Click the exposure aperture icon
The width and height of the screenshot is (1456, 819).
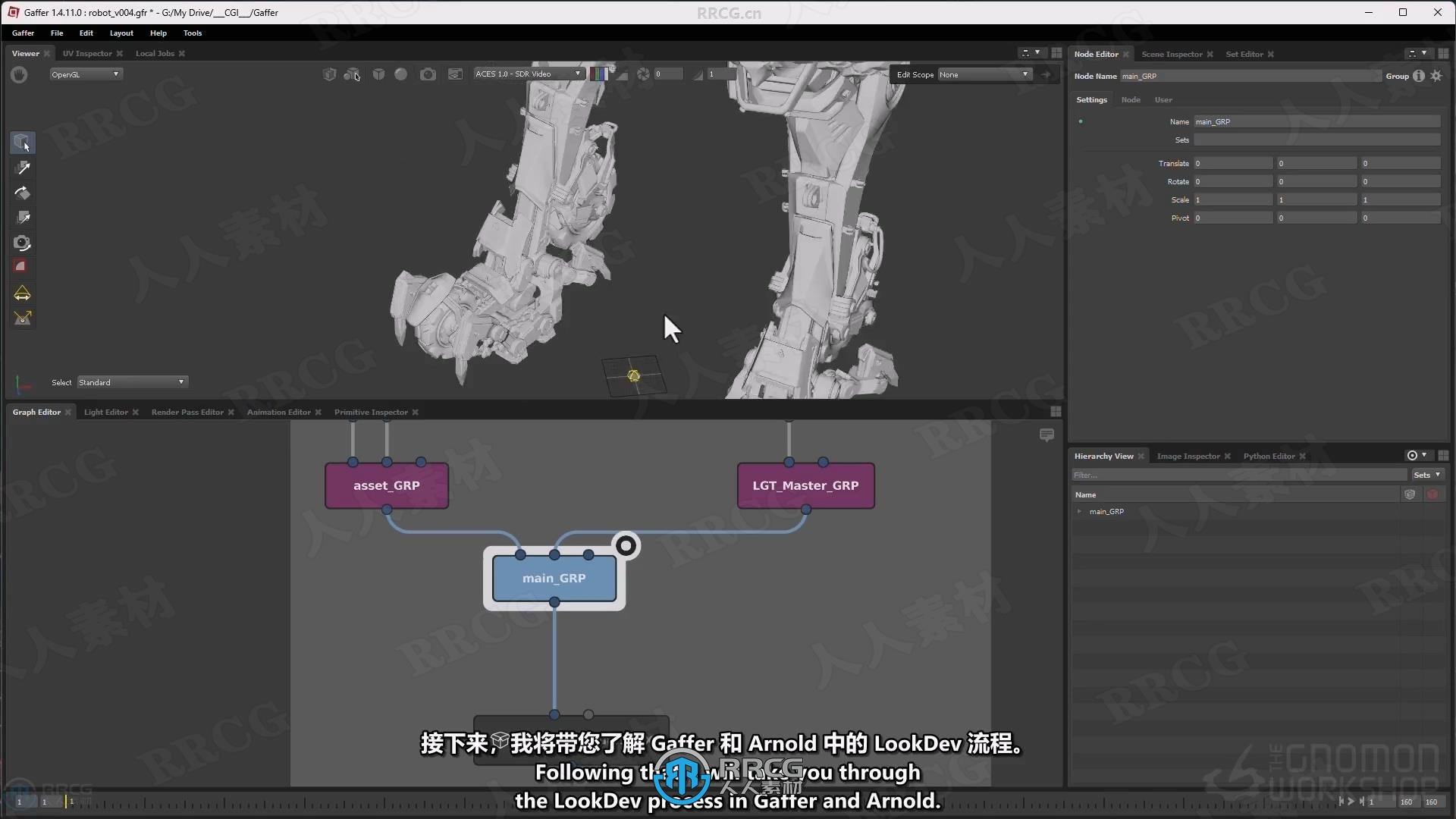643,74
